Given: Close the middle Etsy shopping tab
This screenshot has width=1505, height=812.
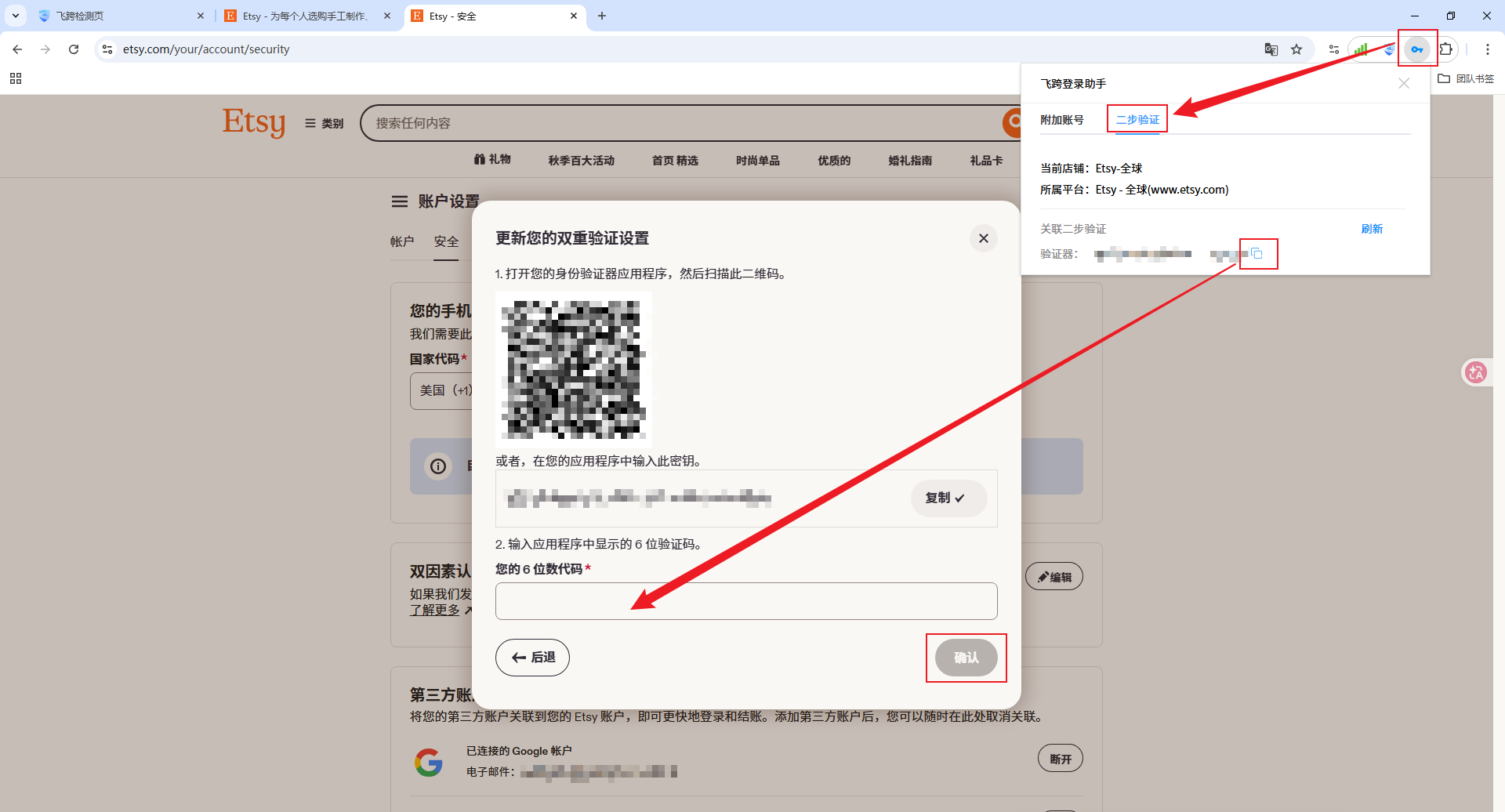Looking at the screenshot, I should coord(387,16).
